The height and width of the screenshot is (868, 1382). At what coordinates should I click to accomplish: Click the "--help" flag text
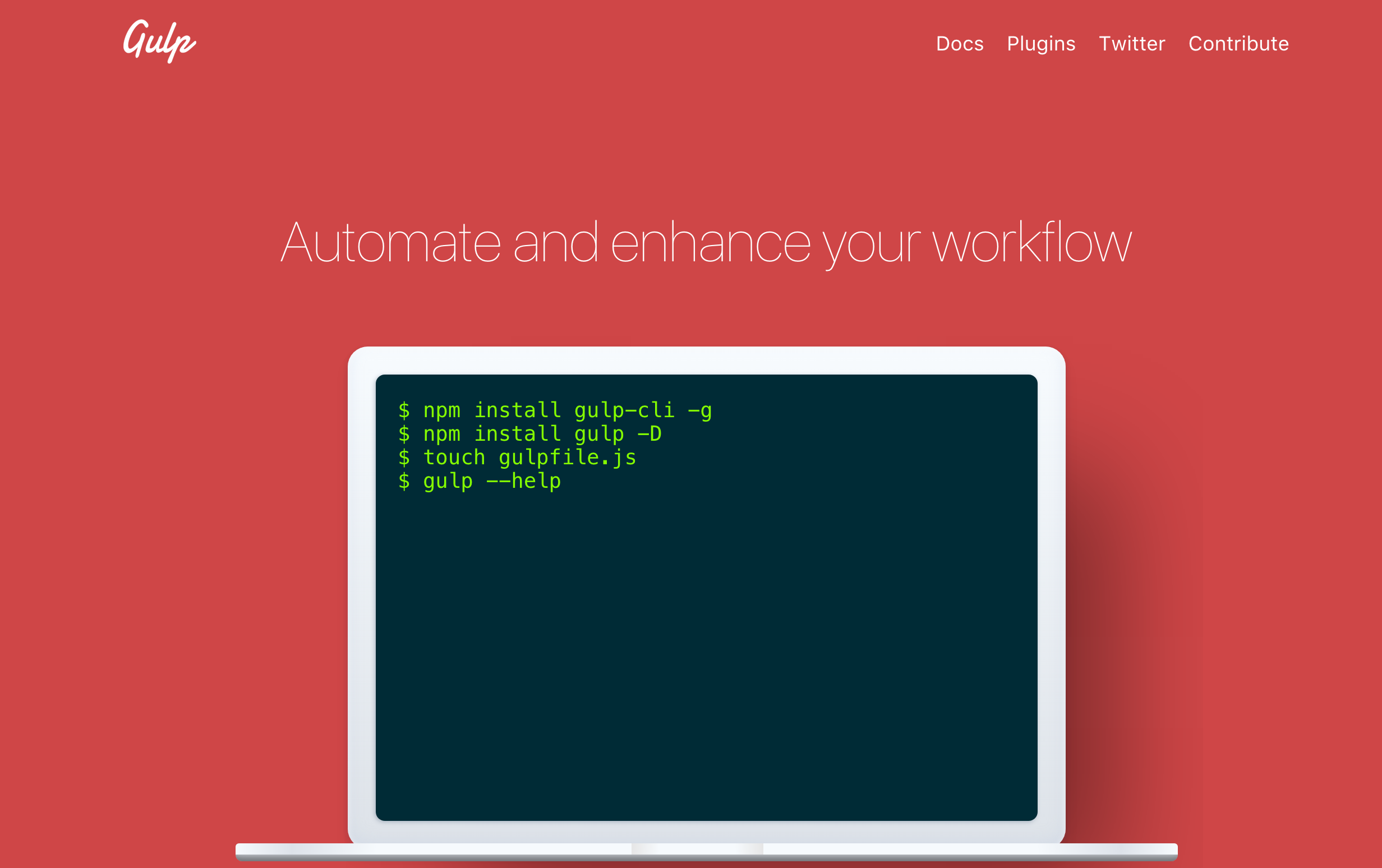[523, 481]
